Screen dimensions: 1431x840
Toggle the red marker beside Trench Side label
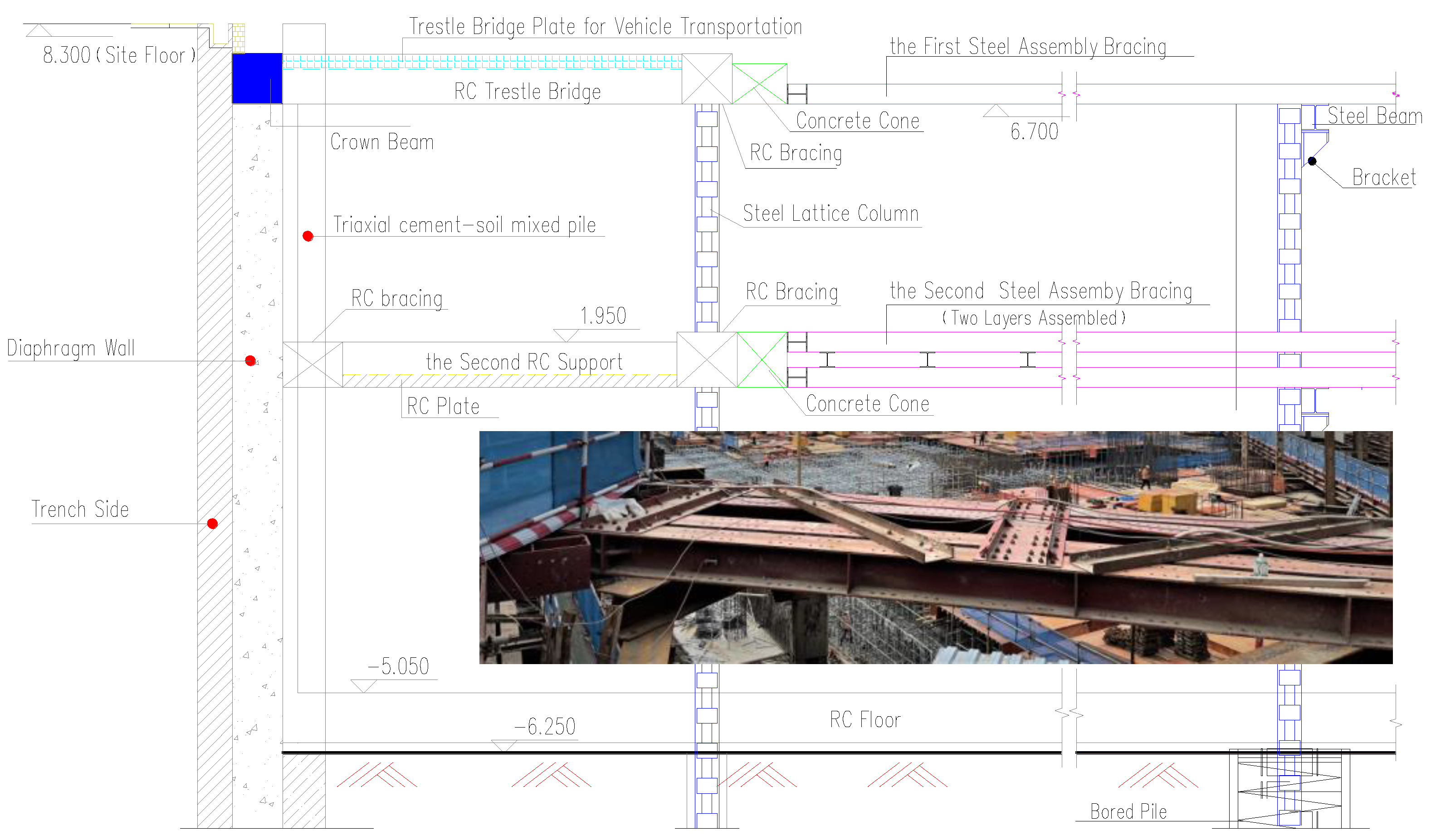(x=211, y=523)
